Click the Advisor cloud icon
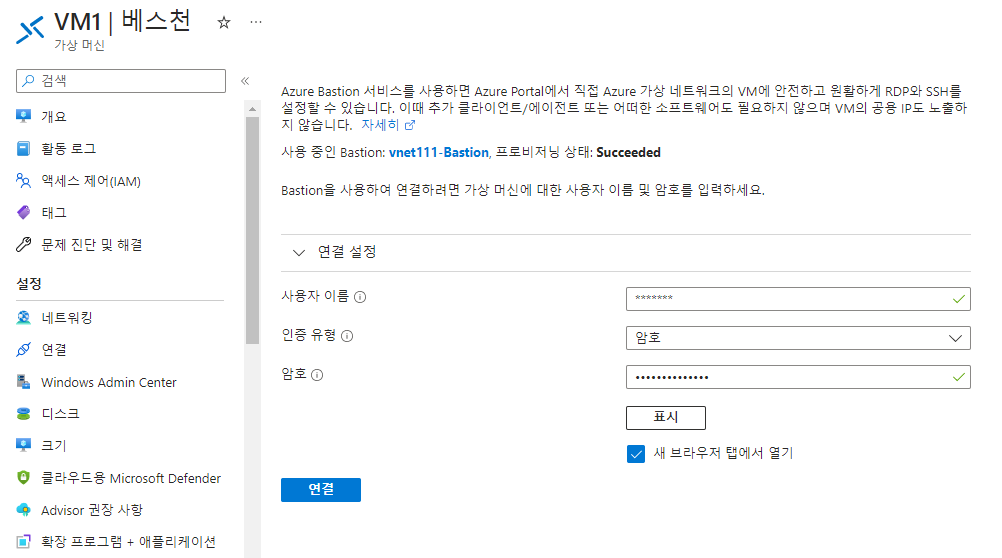1002x558 pixels. coord(24,510)
